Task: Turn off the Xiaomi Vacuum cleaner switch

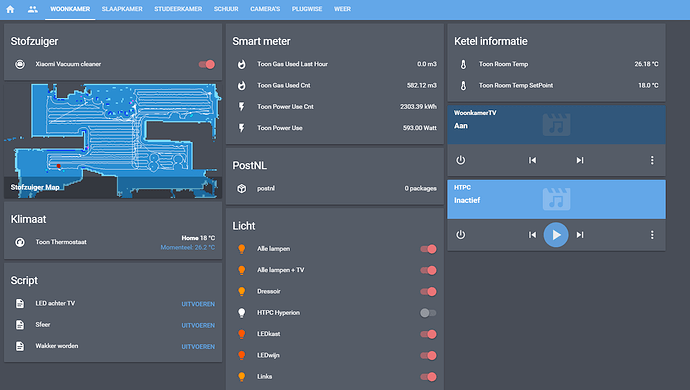Action: (206, 64)
